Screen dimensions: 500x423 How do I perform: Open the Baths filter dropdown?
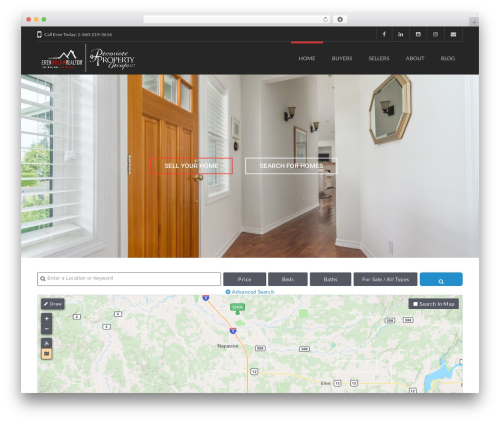pyautogui.click(x=330, y=279)
